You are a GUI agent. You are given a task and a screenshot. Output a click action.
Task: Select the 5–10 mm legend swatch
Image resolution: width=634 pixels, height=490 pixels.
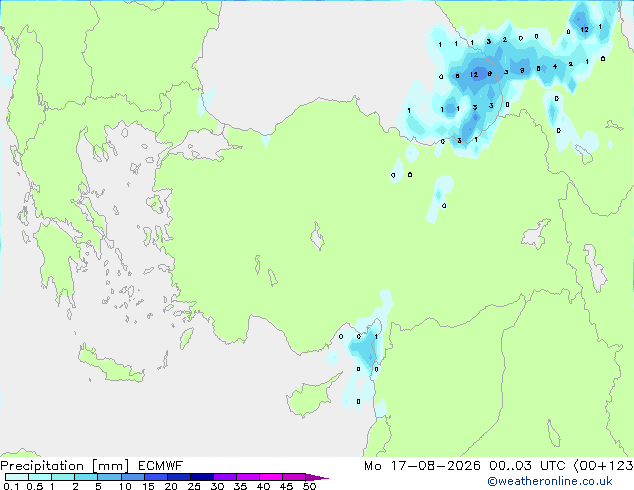coord(109,477)
